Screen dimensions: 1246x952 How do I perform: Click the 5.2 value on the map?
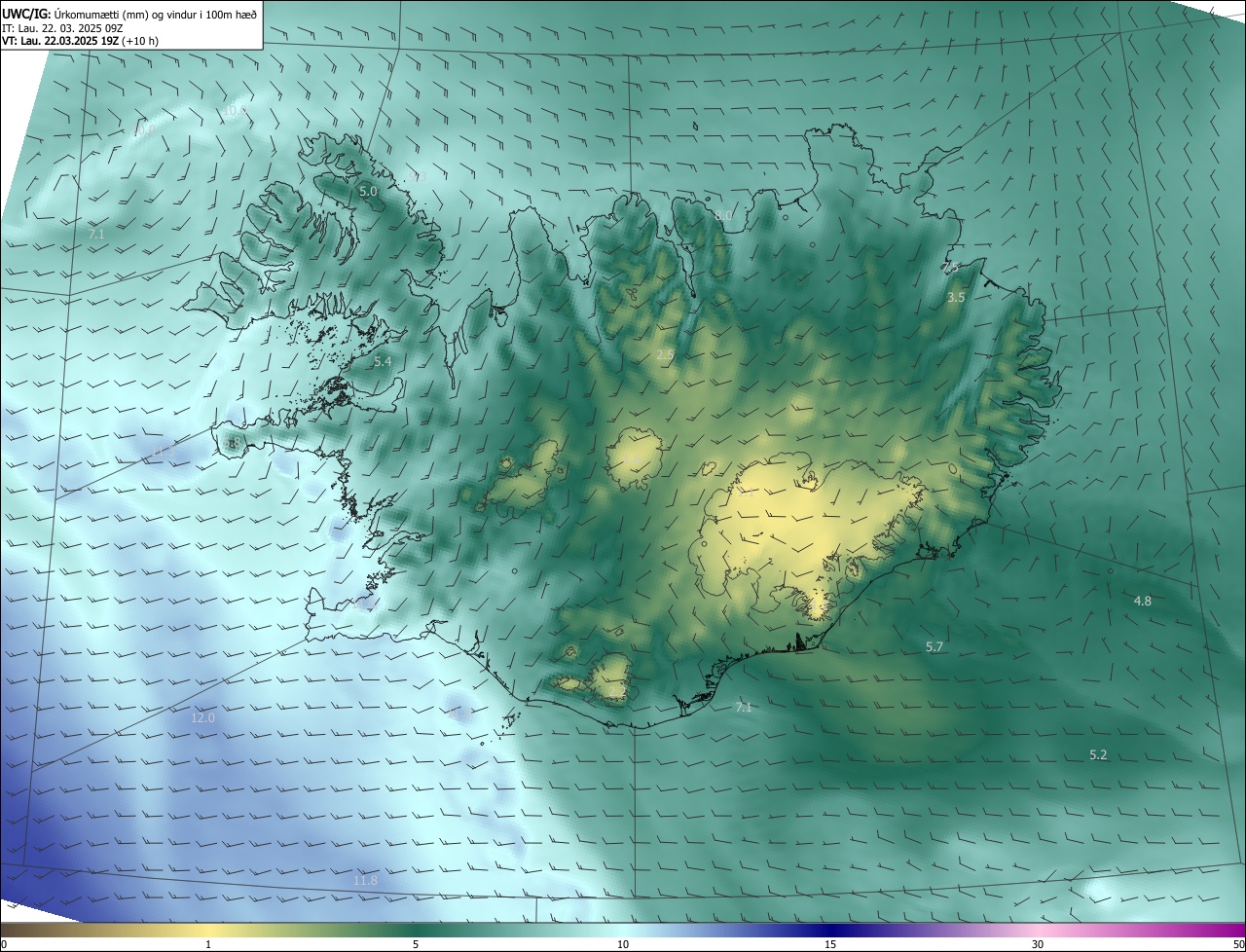pyautogui.click(x=1098, y=754)
